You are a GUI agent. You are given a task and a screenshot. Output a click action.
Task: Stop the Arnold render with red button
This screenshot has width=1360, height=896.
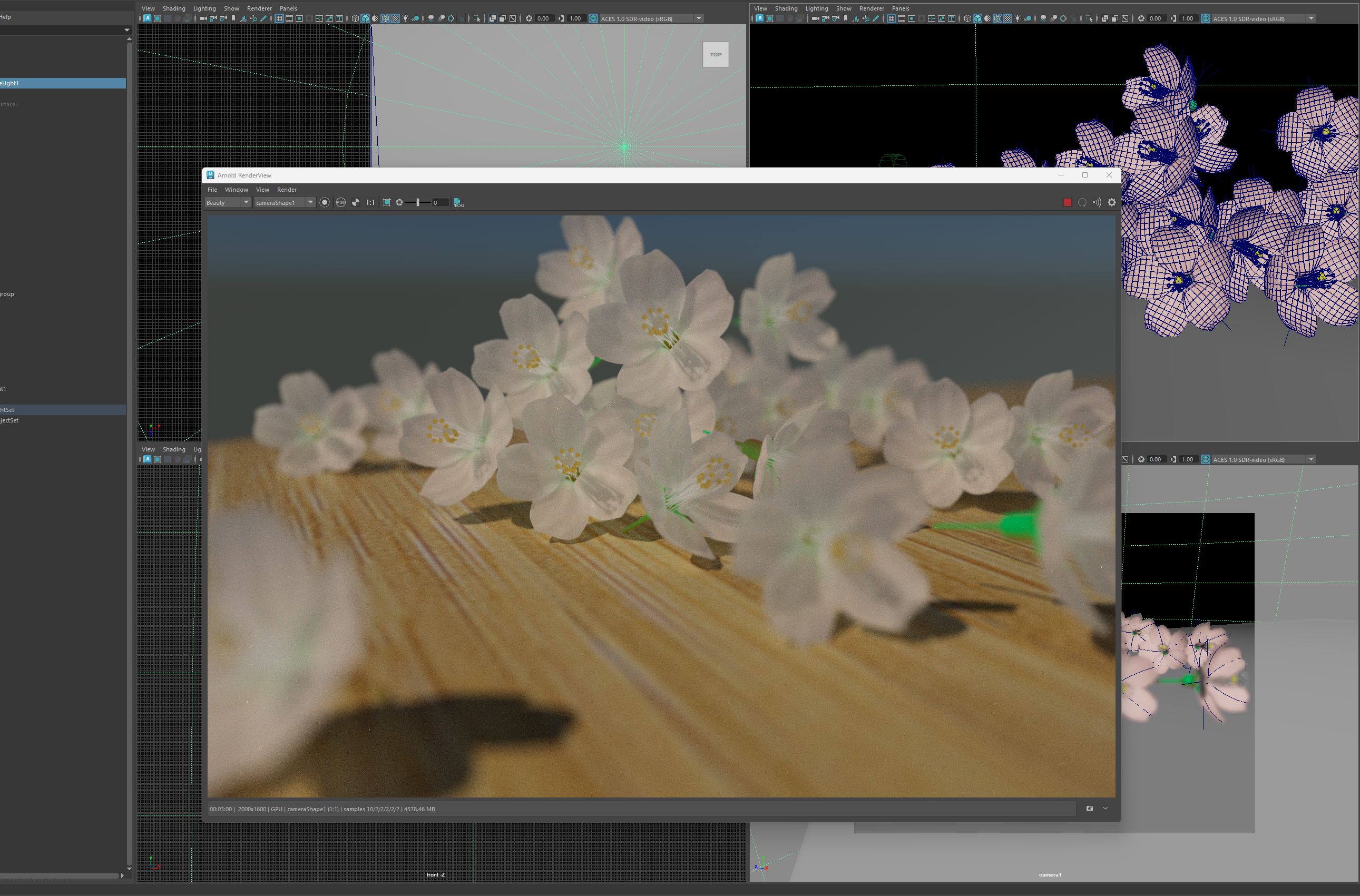[1067, 202]
